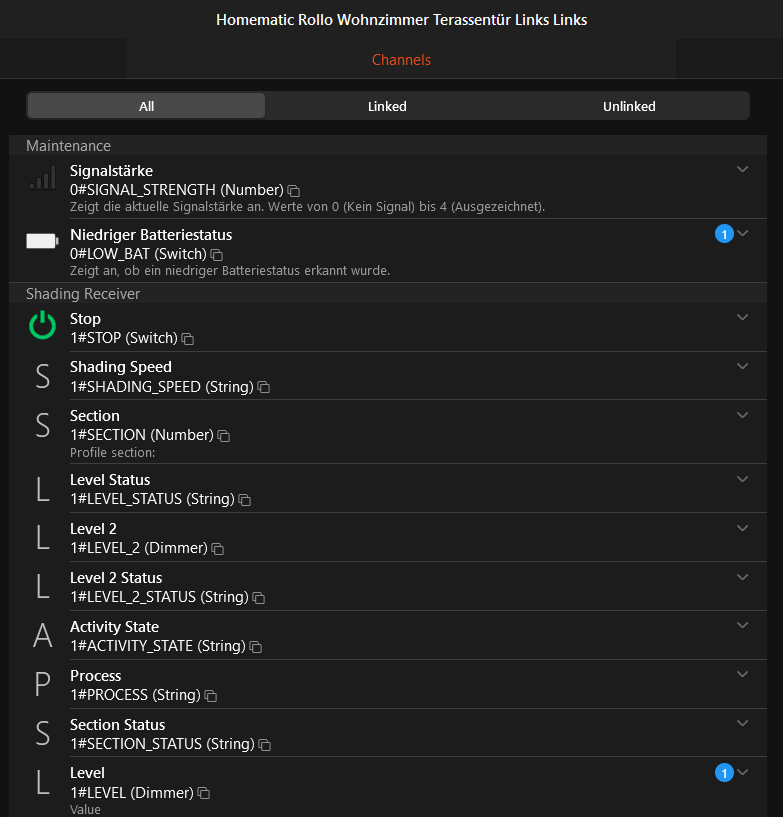
Task: Select the All filter segment
Action: 147,106
